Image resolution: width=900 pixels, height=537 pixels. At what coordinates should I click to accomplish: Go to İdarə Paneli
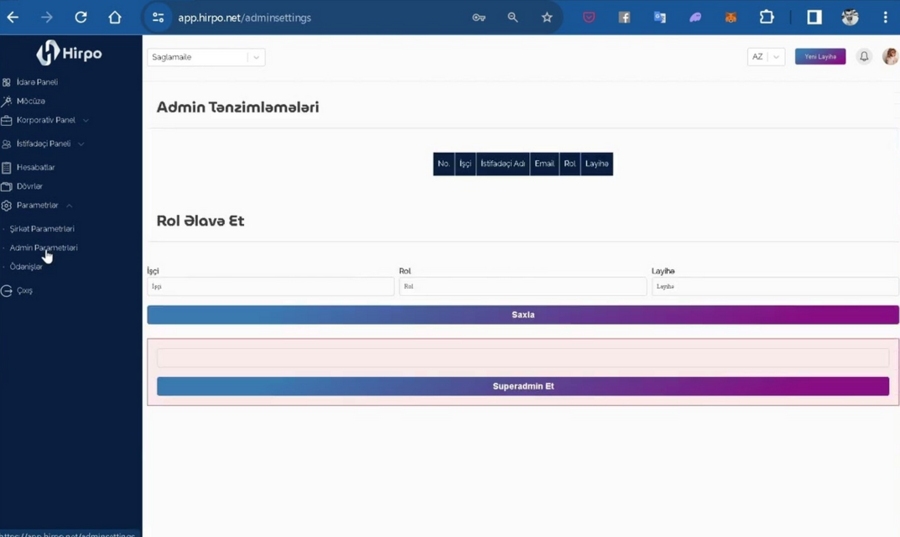click(37, 82)
